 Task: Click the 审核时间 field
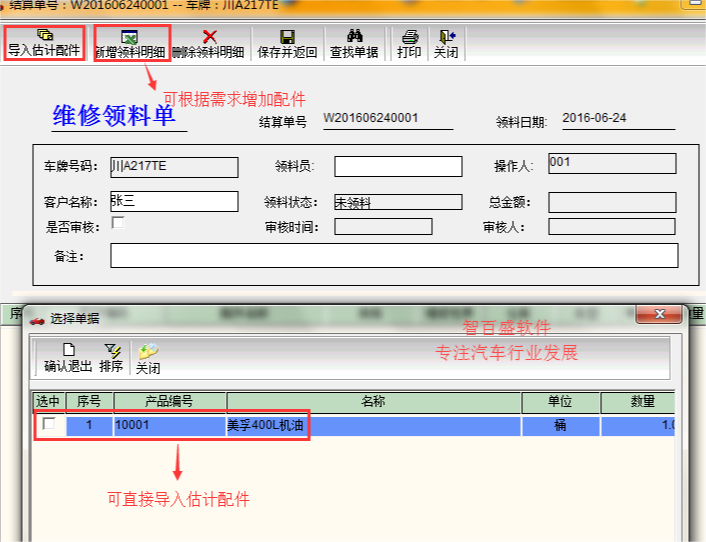click(x=383, y=226)
